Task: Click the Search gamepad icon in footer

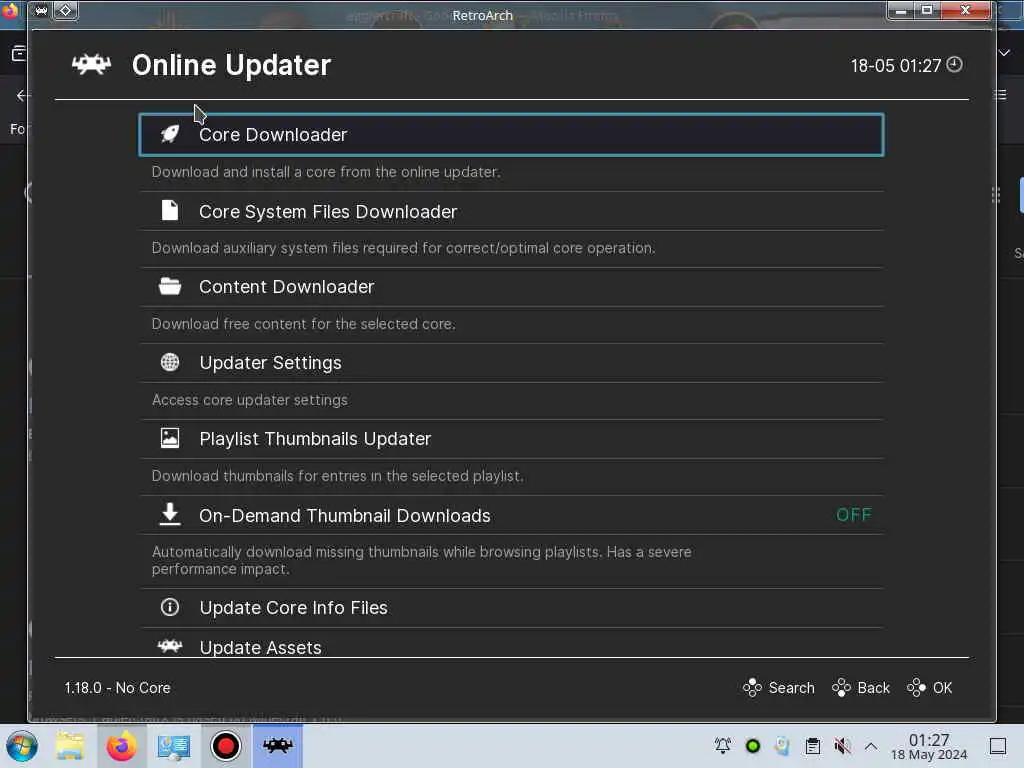Action: [752, 688]
